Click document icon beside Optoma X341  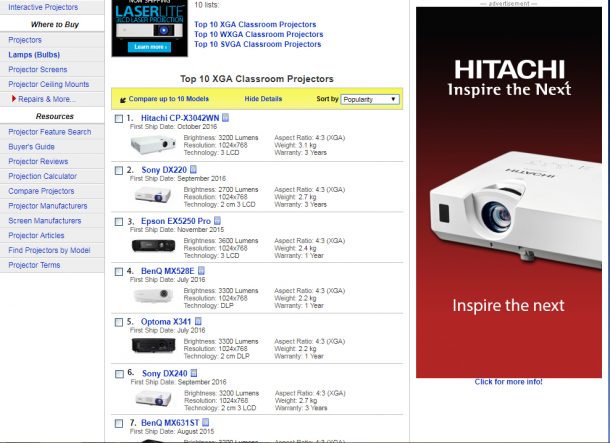(198, 322)
